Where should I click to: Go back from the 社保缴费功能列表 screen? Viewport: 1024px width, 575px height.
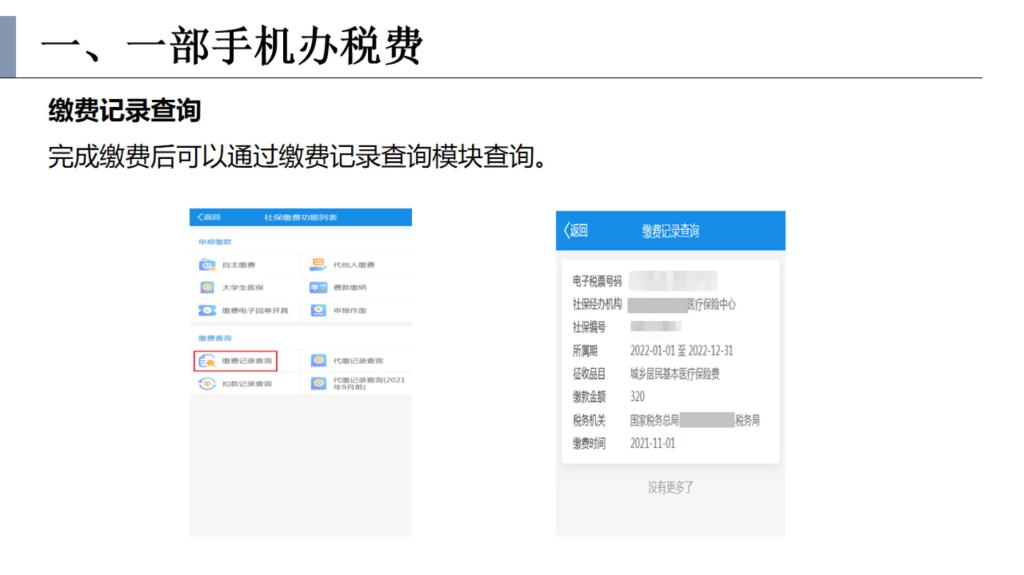tap(208, 217)
